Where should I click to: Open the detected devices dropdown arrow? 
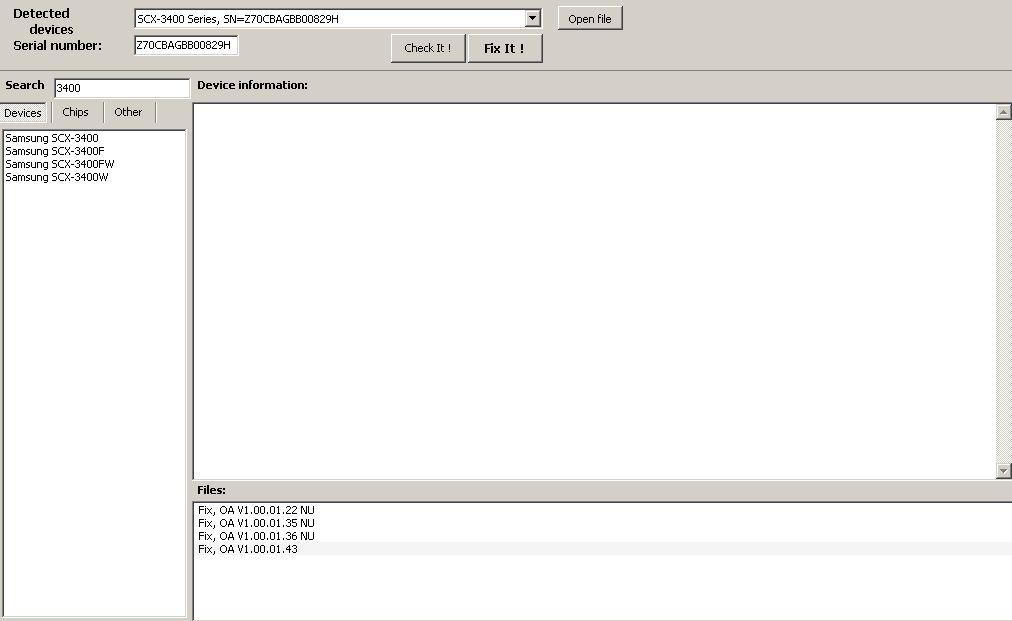coord(532,19)
